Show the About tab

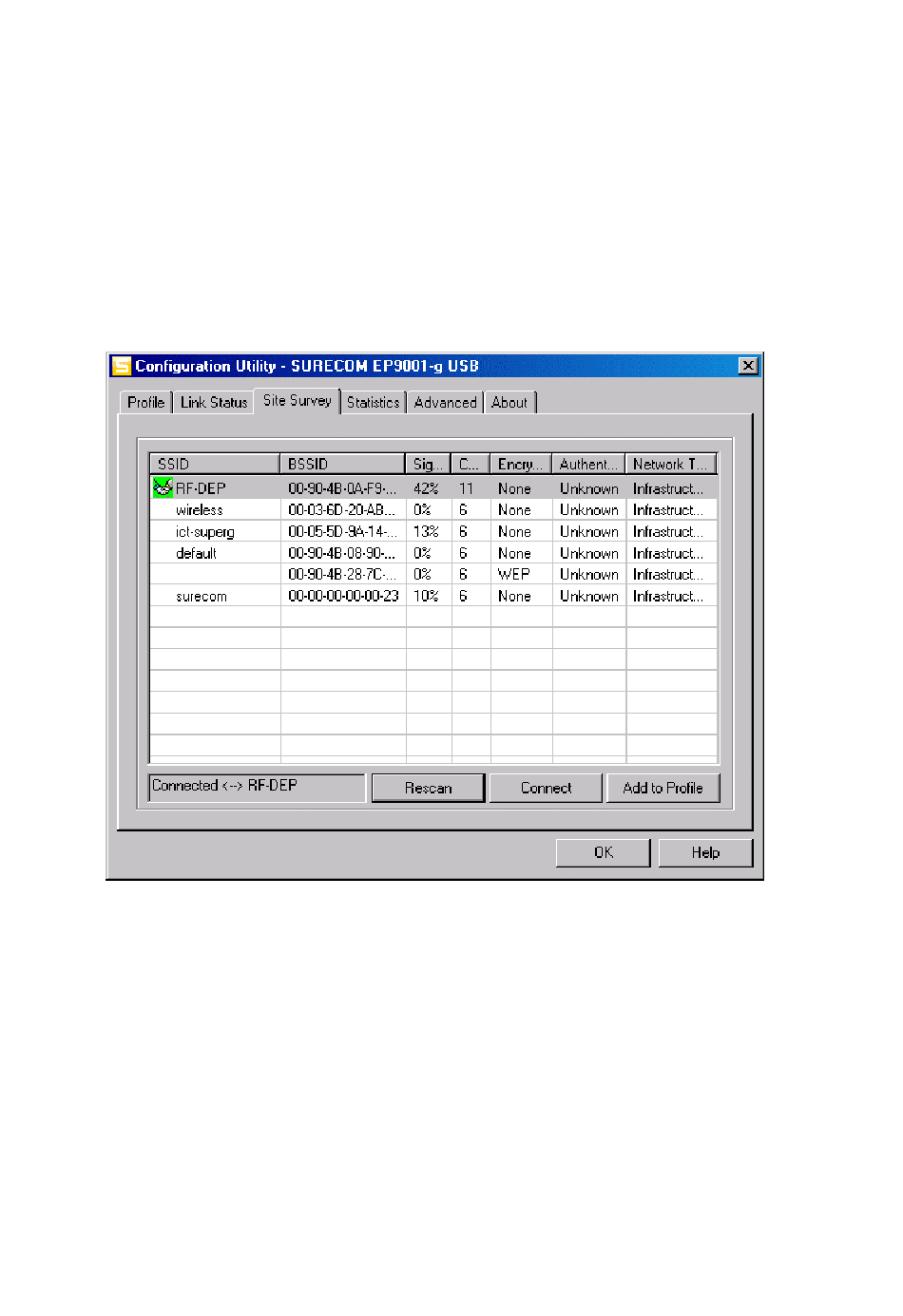509,403
